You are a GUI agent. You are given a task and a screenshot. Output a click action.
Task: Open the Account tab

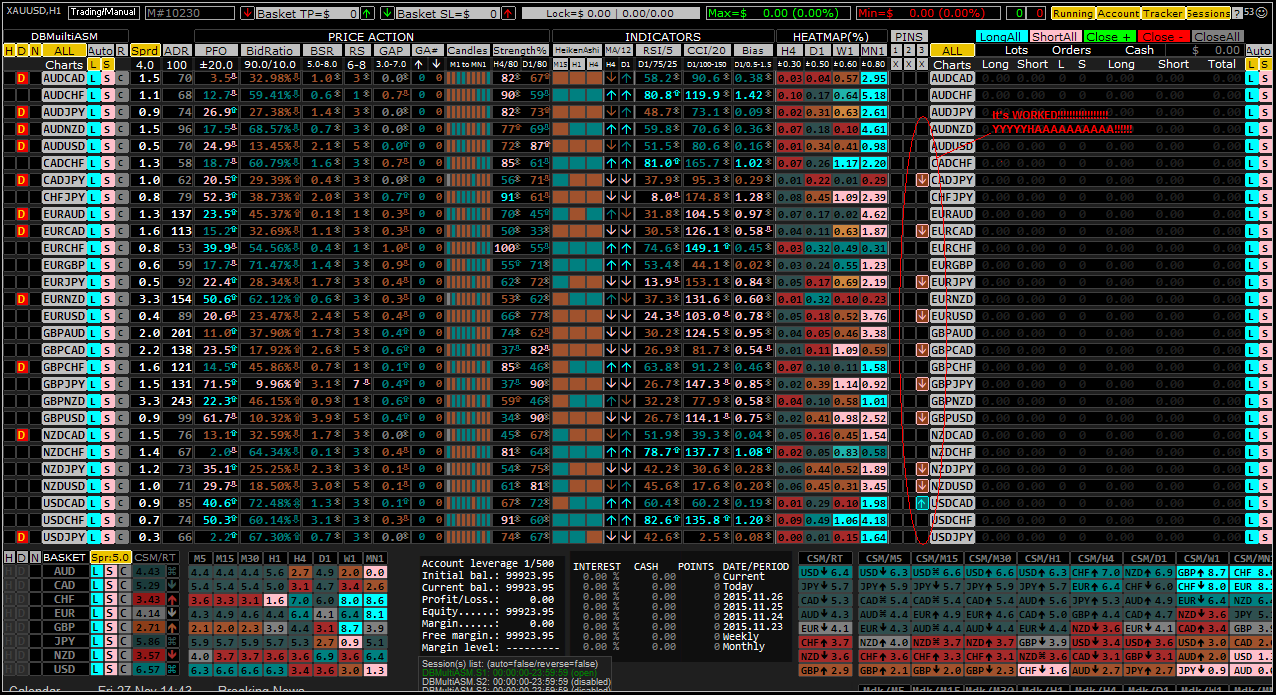tap(1118, 14)
